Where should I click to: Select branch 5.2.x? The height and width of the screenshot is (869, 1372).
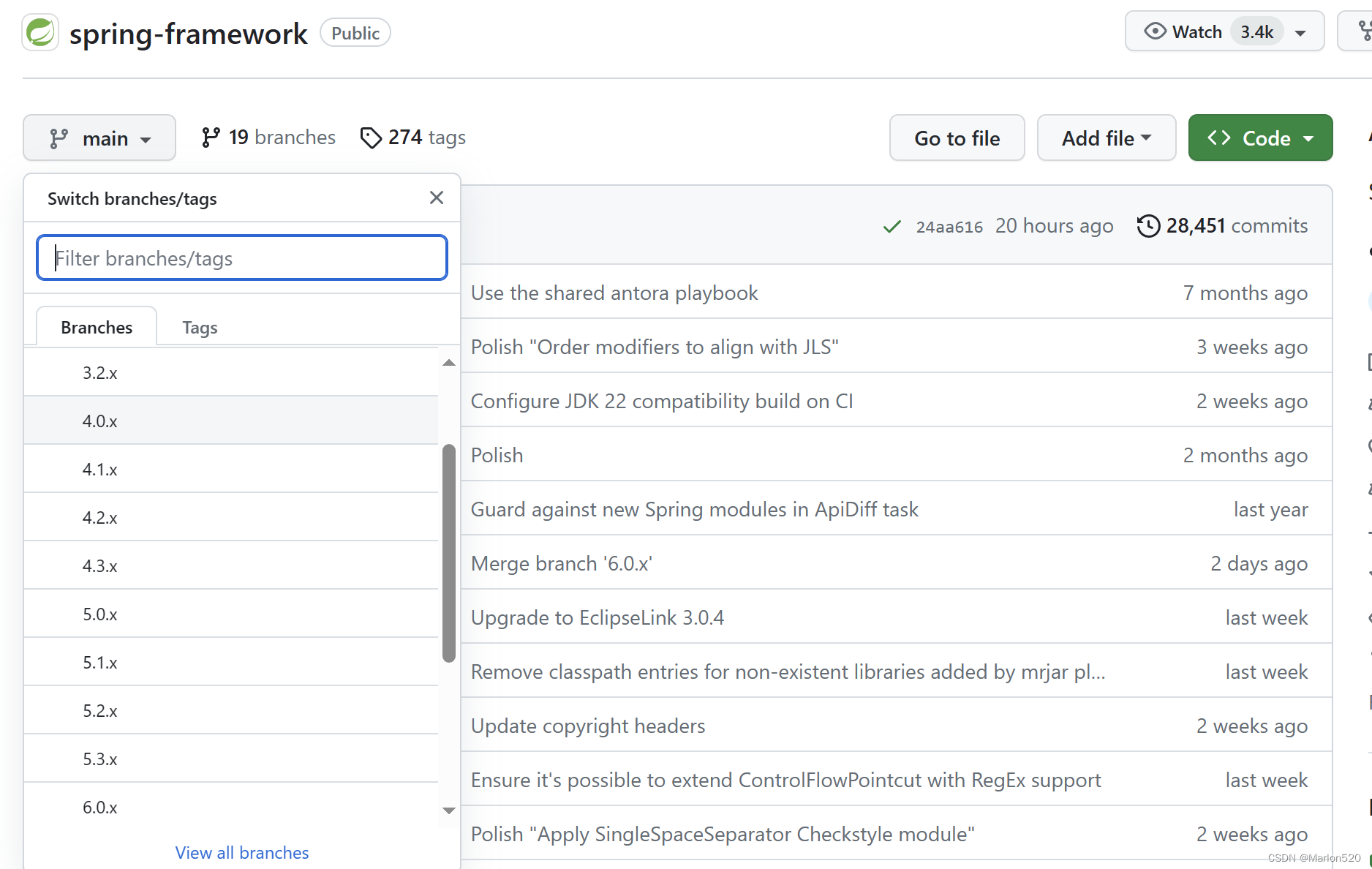click(231, 710)
